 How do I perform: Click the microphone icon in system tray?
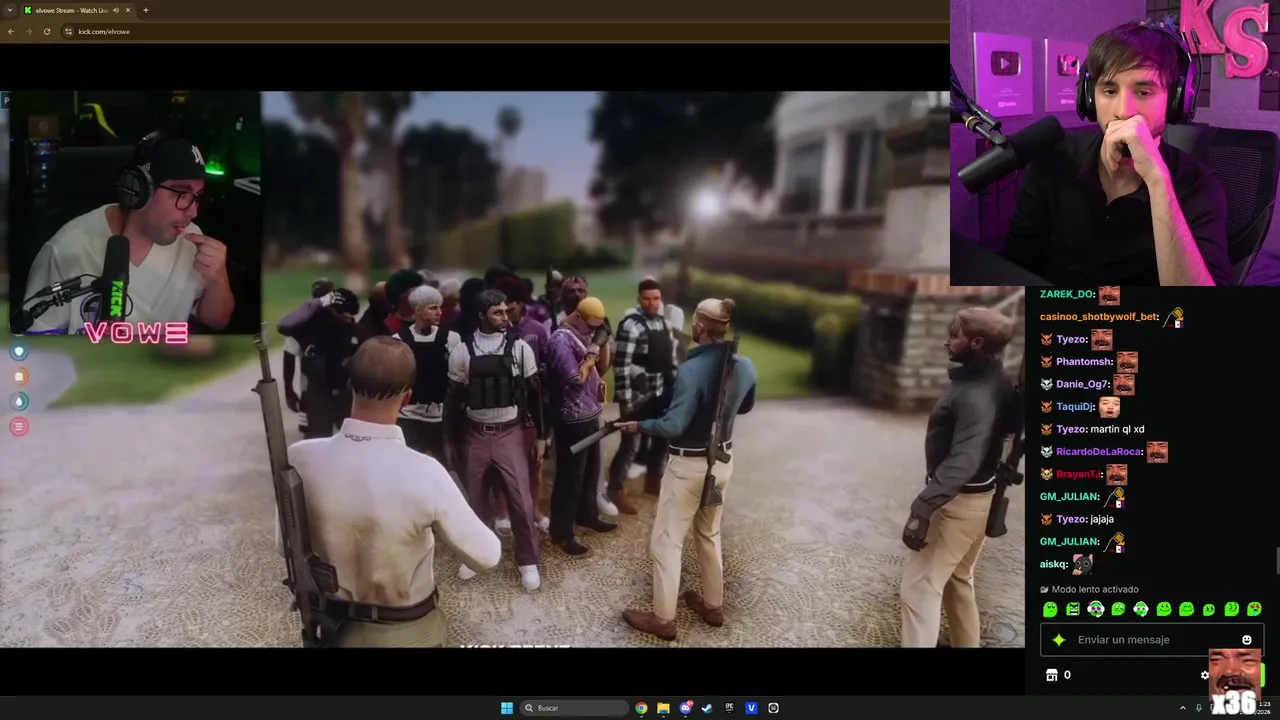point(1198,708)
